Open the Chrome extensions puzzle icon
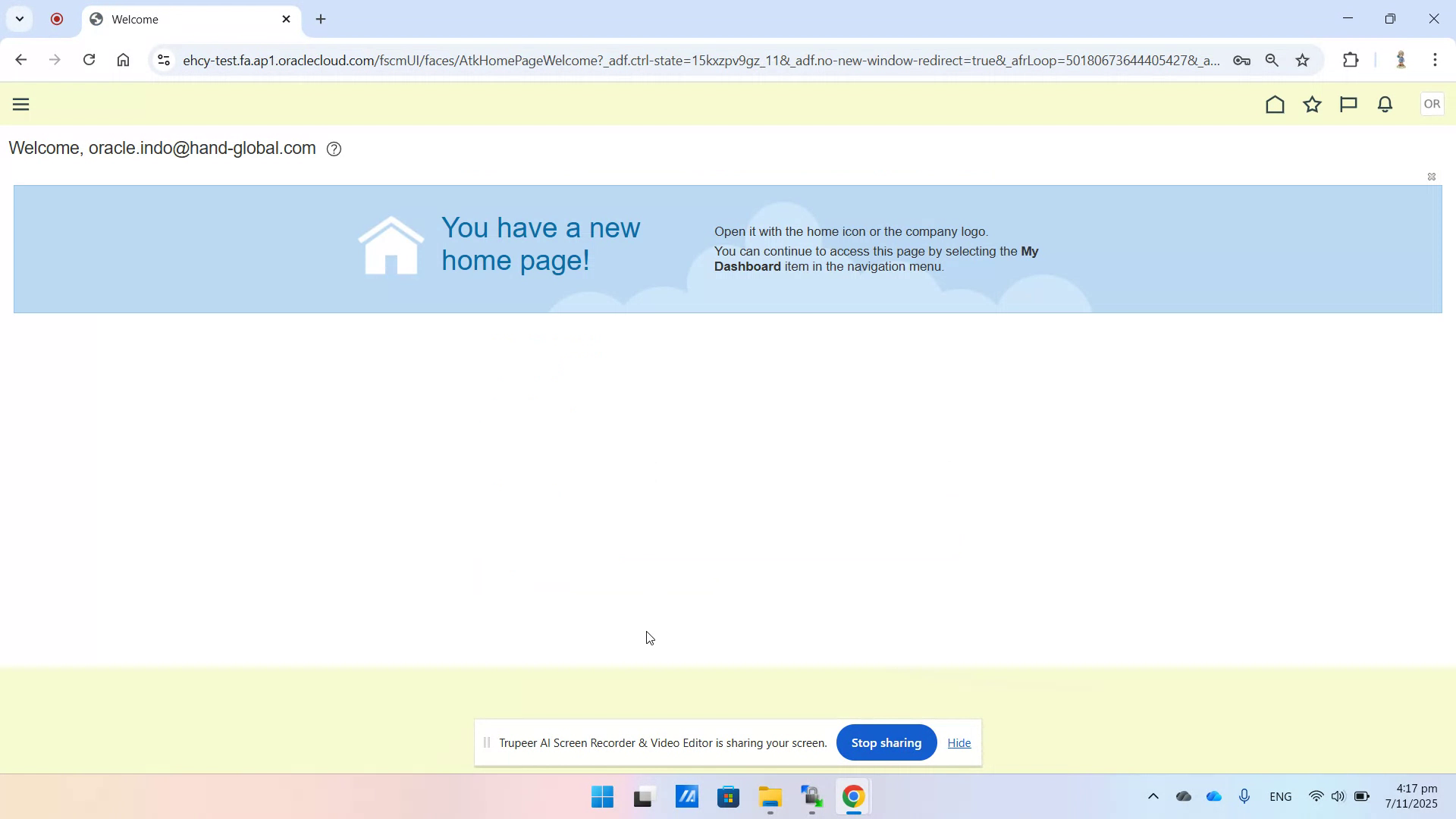 [x=1352, y=60]
